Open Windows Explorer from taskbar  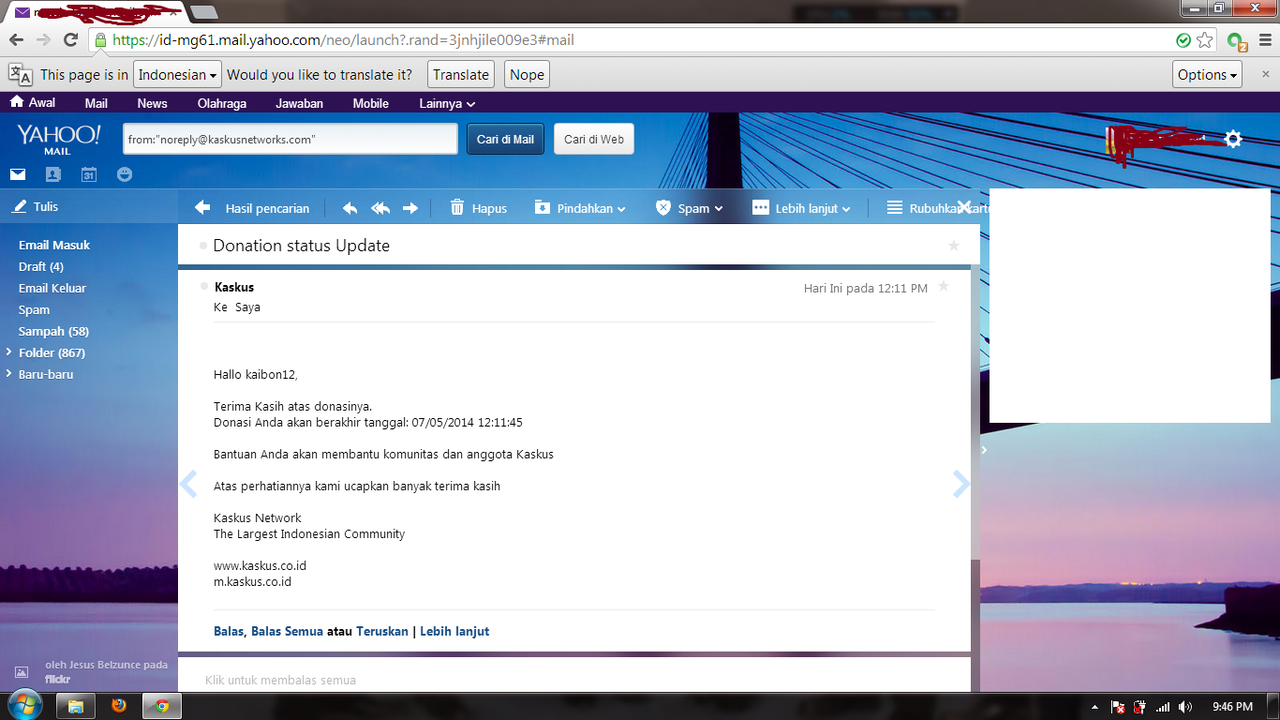[75, 705]
